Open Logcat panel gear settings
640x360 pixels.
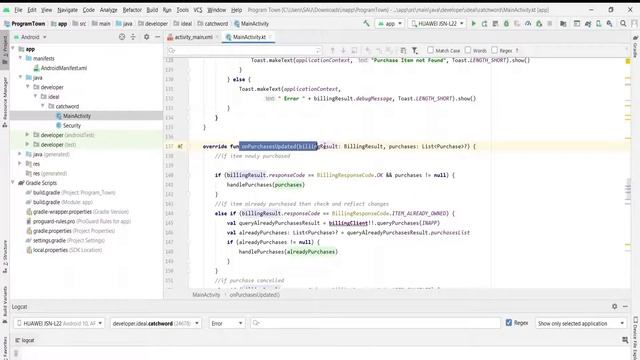[x=615, y=306]
